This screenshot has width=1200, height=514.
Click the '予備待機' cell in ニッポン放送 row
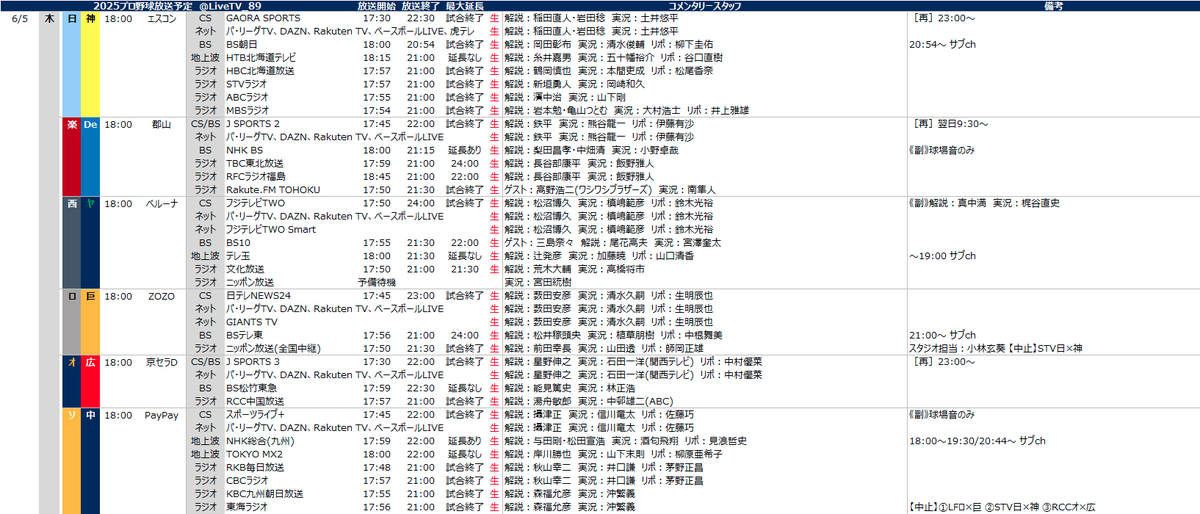click(376, 281)
